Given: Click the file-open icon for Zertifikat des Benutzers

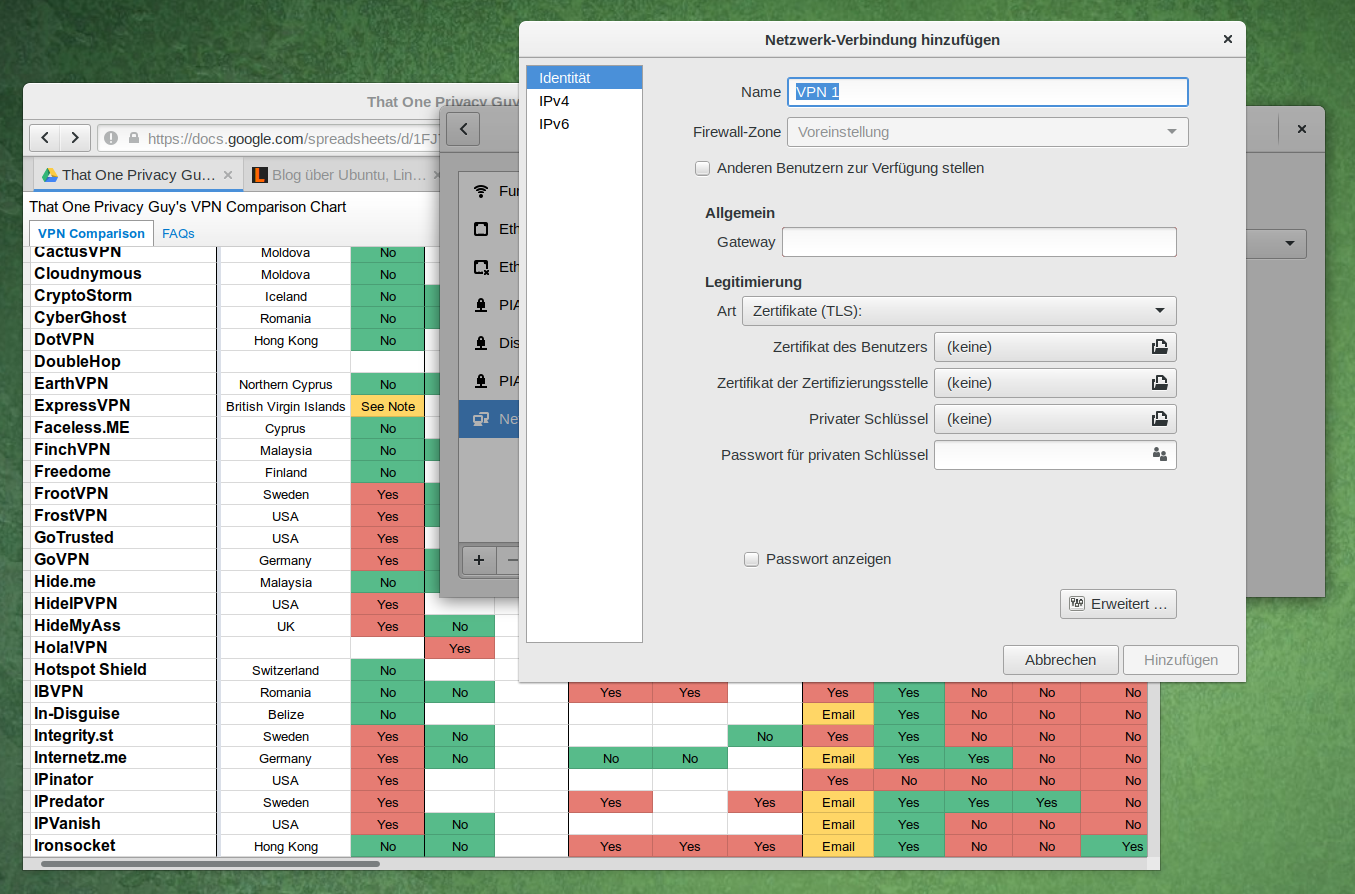Looking at the screenshot, I should (x=1159, y=347).
